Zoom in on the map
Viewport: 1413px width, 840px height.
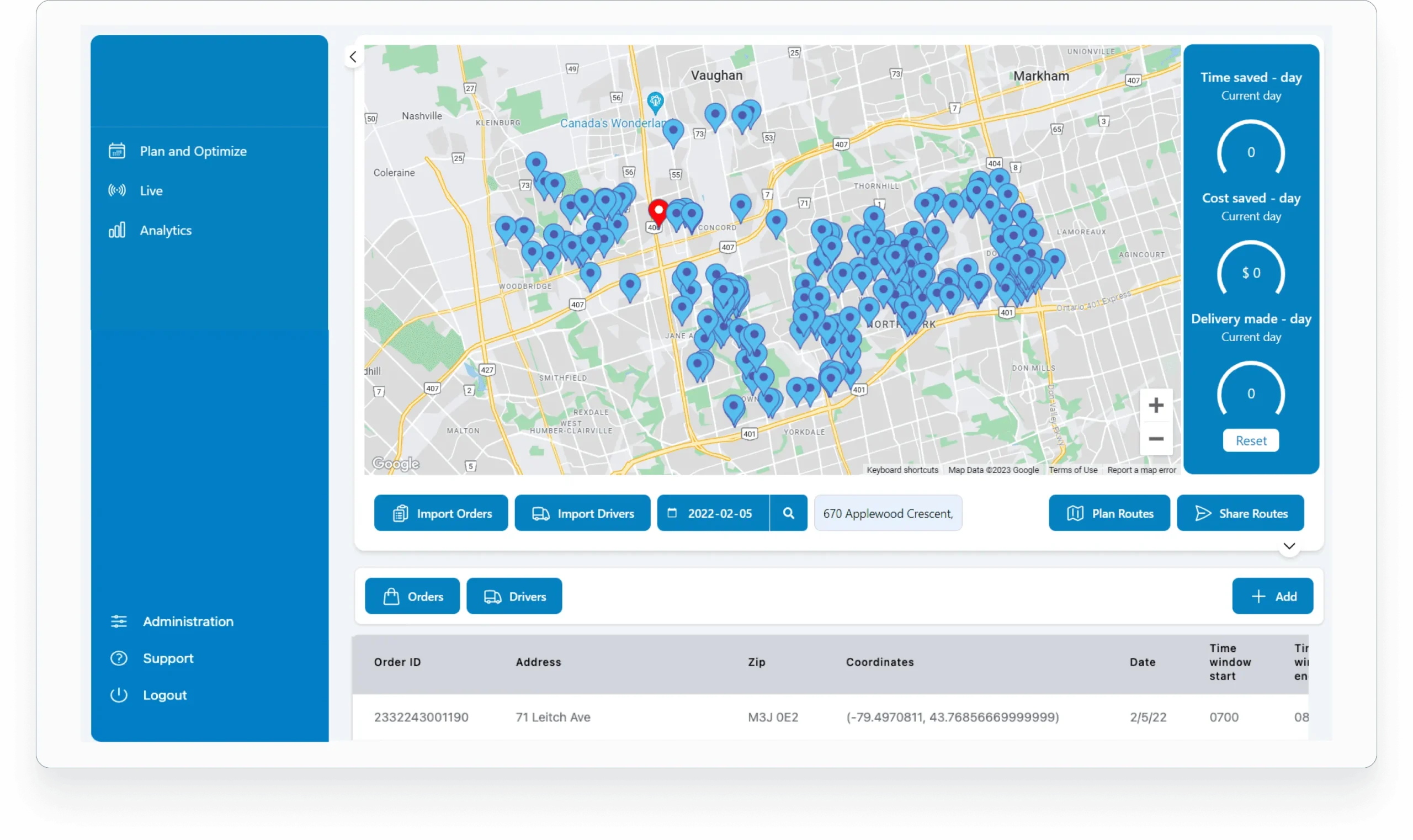tap(1155, 405)
